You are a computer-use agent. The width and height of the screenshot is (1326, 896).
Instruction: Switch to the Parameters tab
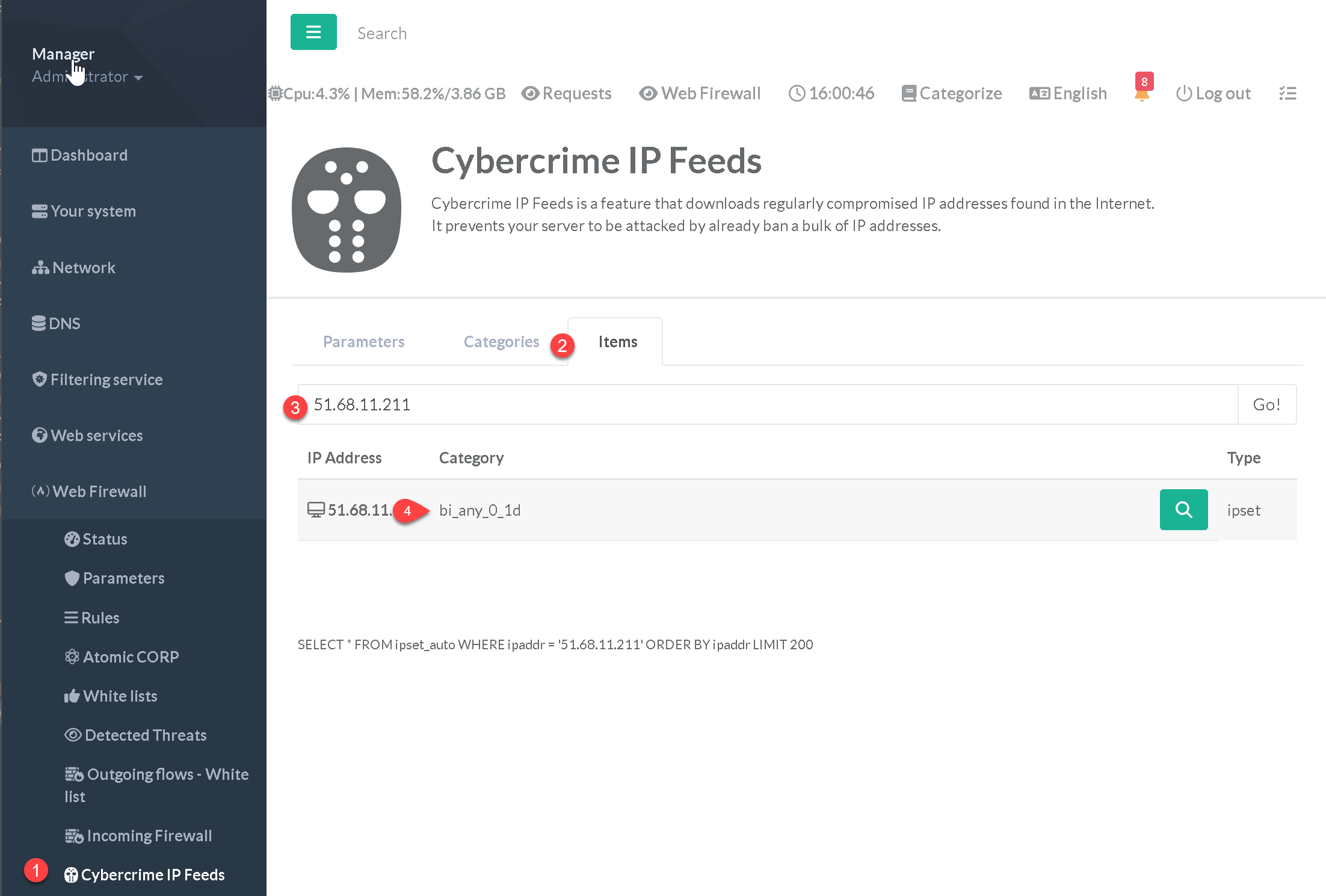tap(363, 342)
